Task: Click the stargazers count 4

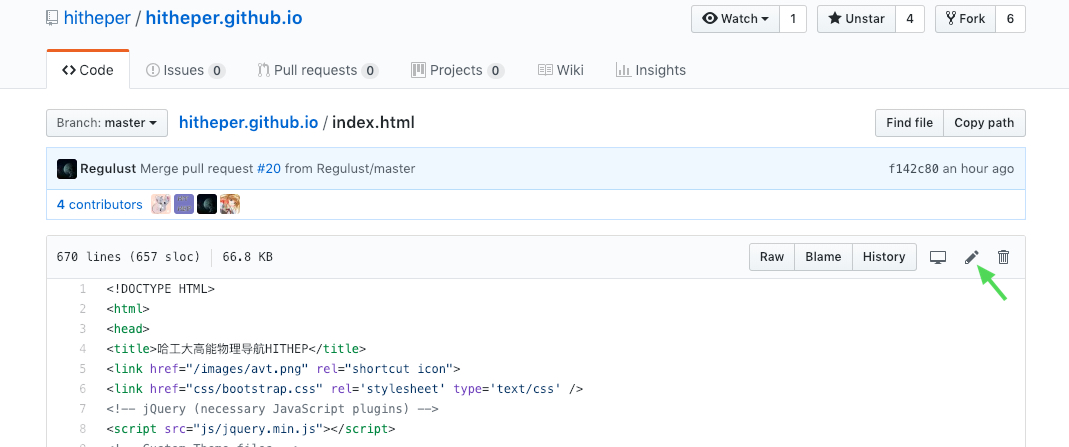Action: pyautogui.click(x=910, y=19)
